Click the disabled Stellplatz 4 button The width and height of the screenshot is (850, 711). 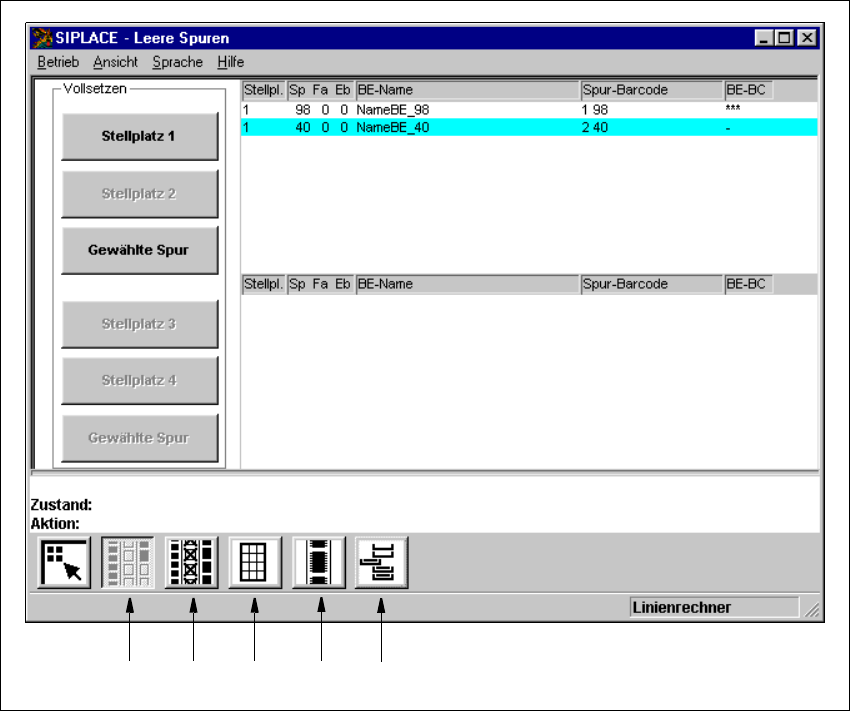[x=140, y=380]
